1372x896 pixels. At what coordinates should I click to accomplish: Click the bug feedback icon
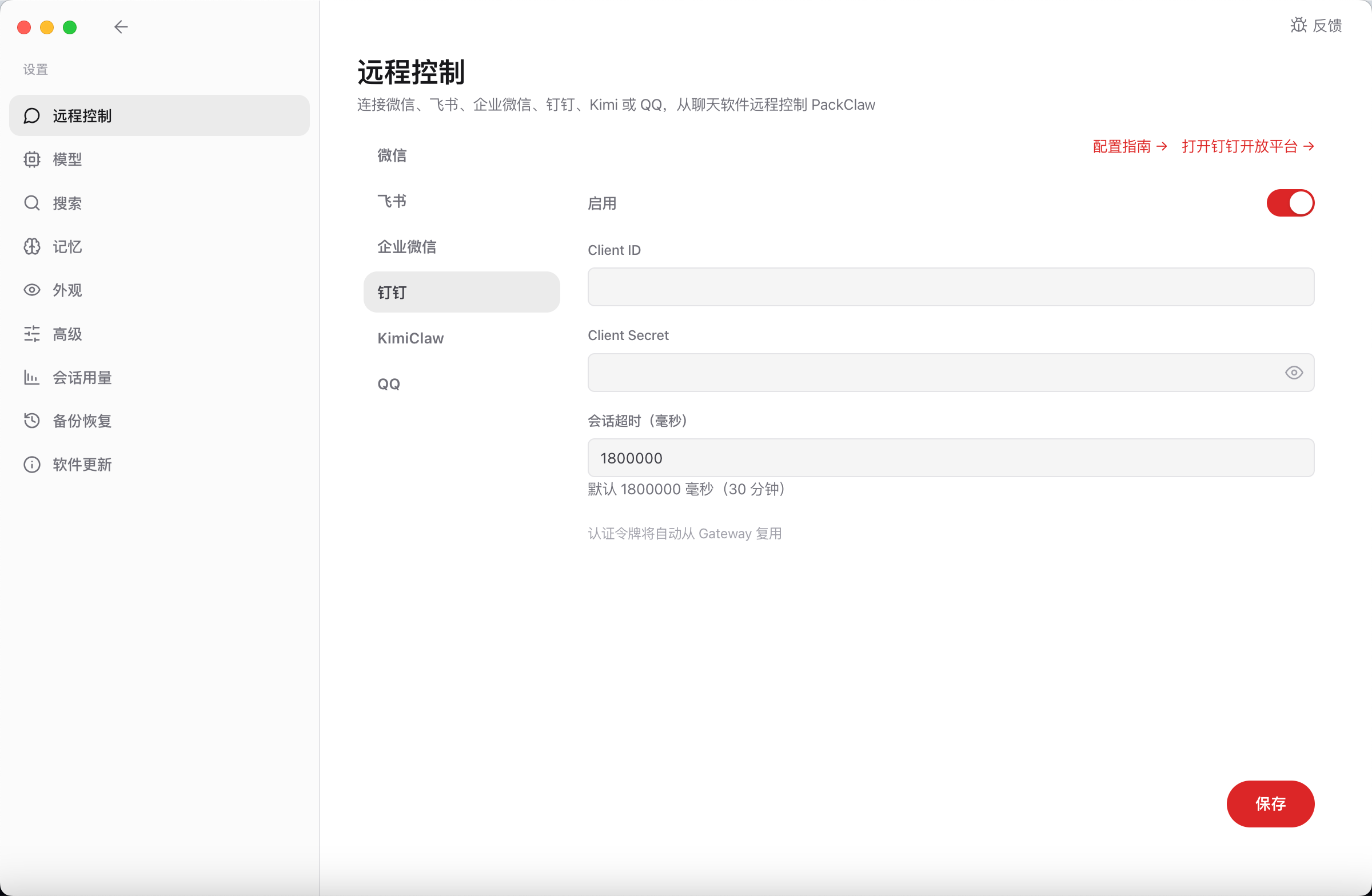tap(1298, 25)
